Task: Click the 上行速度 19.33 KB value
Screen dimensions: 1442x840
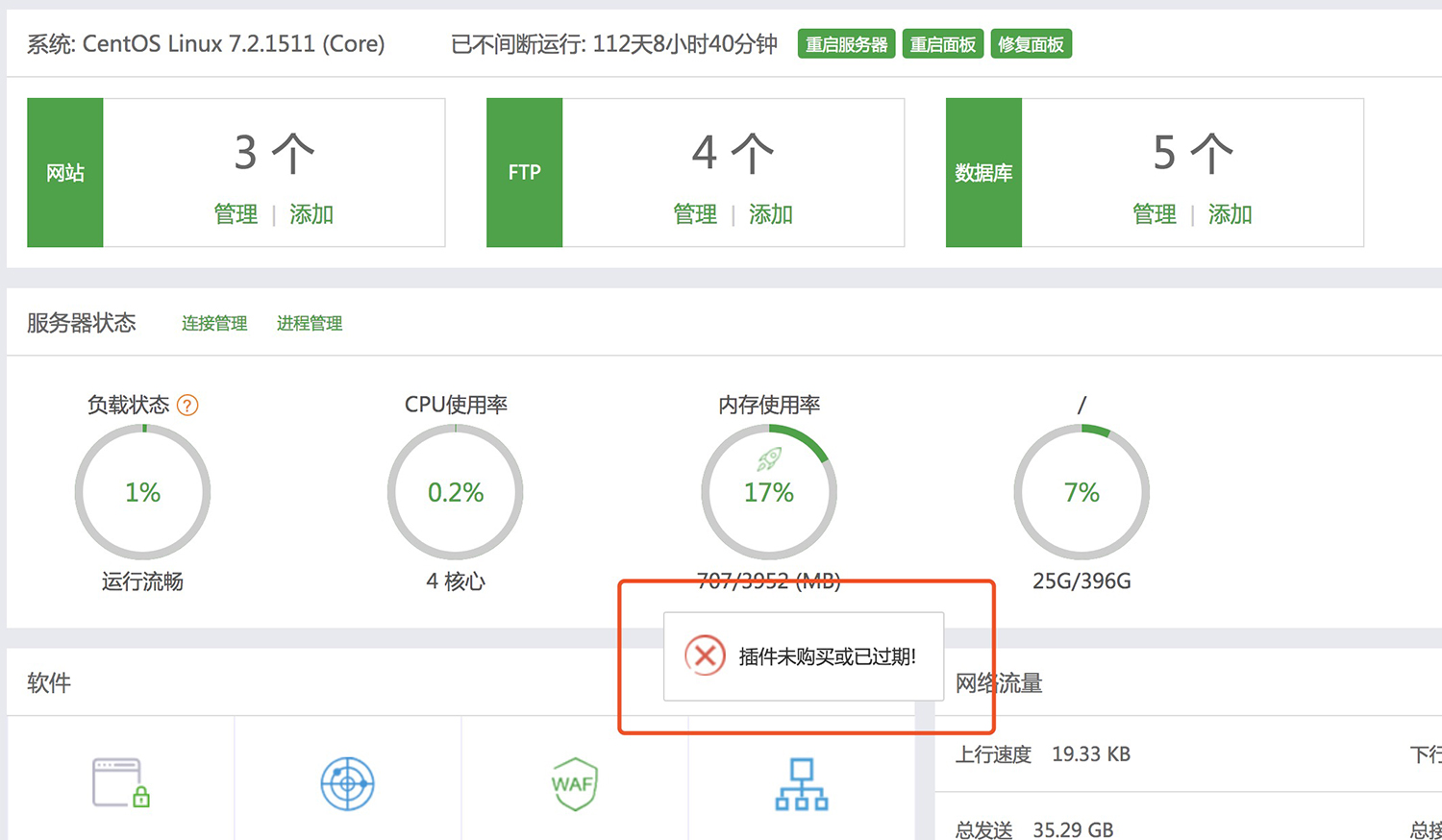Action: (x=1091, y=754)
